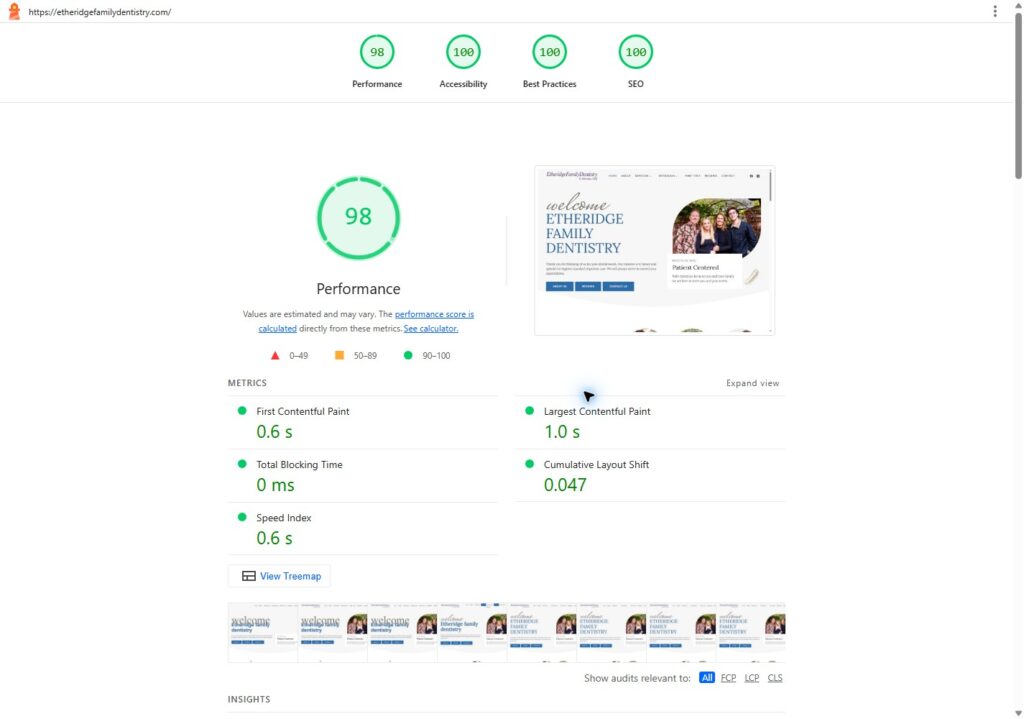
Task: Click the red triangle 0–49 legend icon
Action: click(275, 355)
